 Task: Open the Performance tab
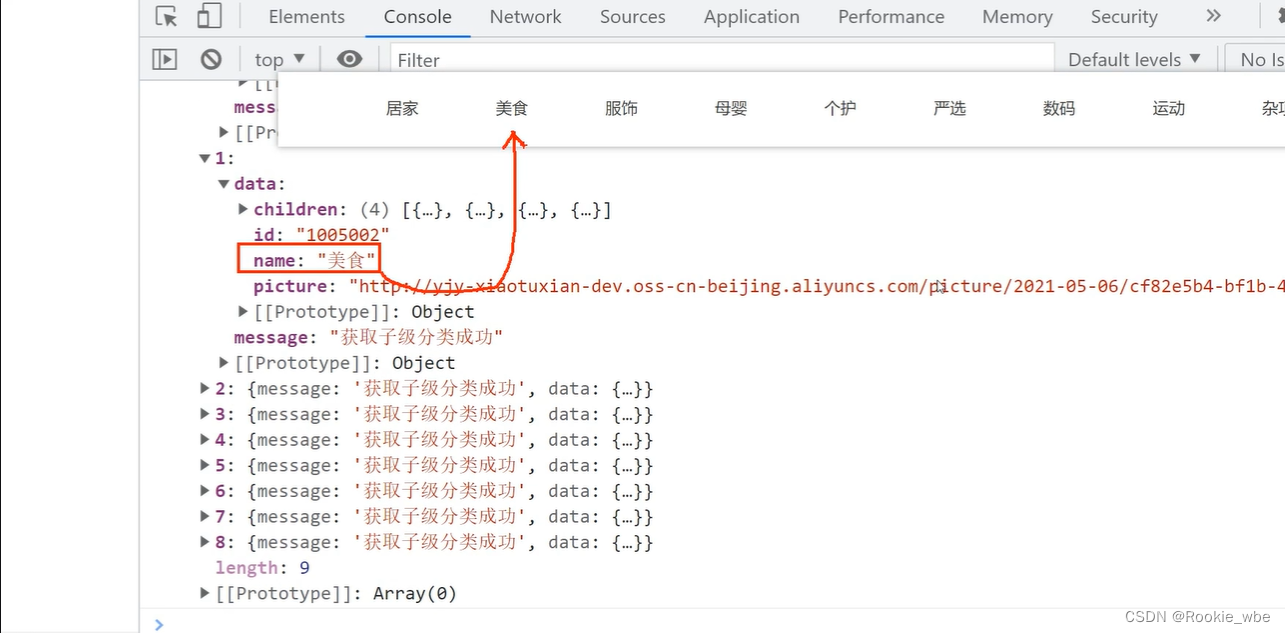[891, 17]
